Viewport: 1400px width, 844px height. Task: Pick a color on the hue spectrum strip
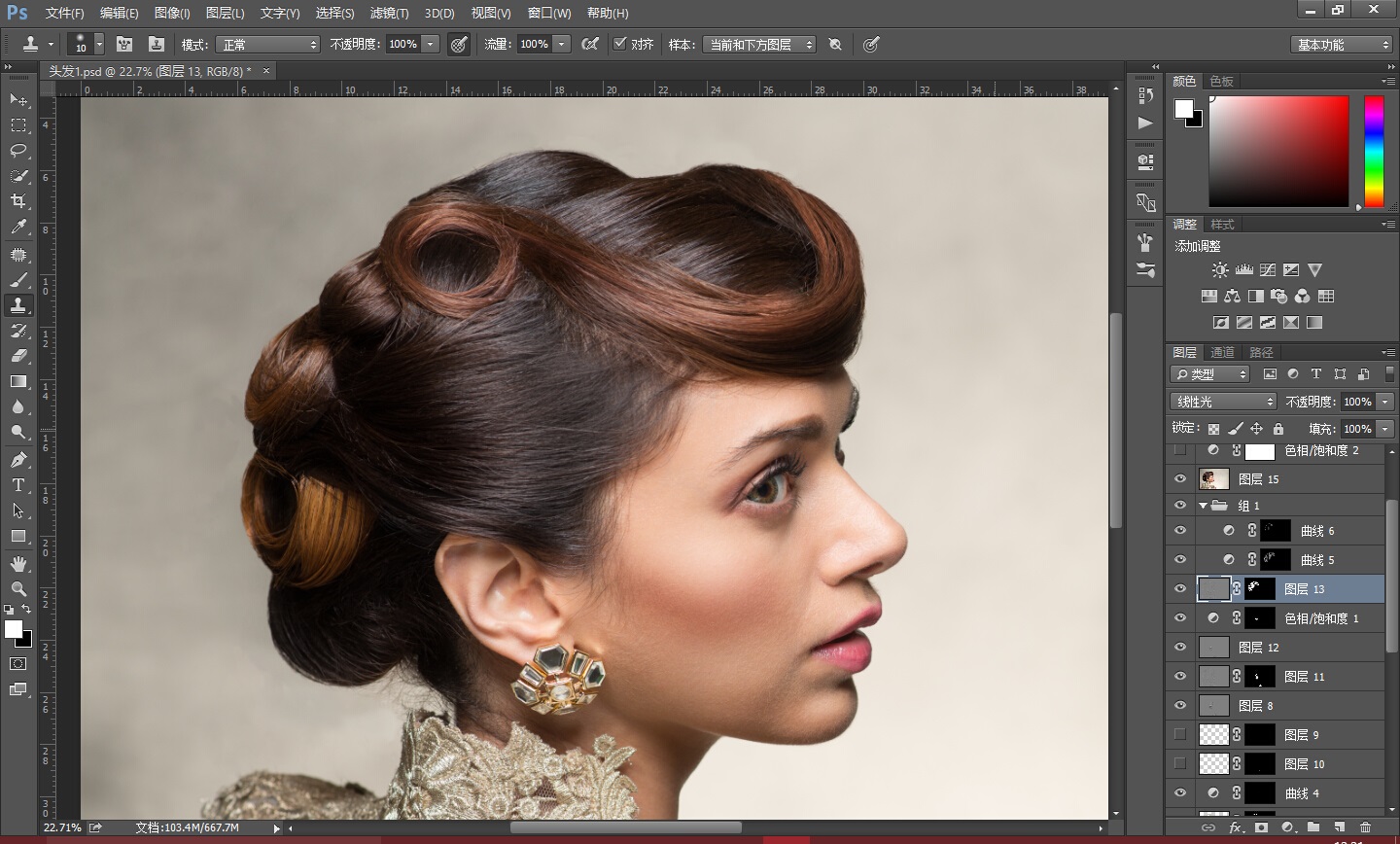point(1374,151)
